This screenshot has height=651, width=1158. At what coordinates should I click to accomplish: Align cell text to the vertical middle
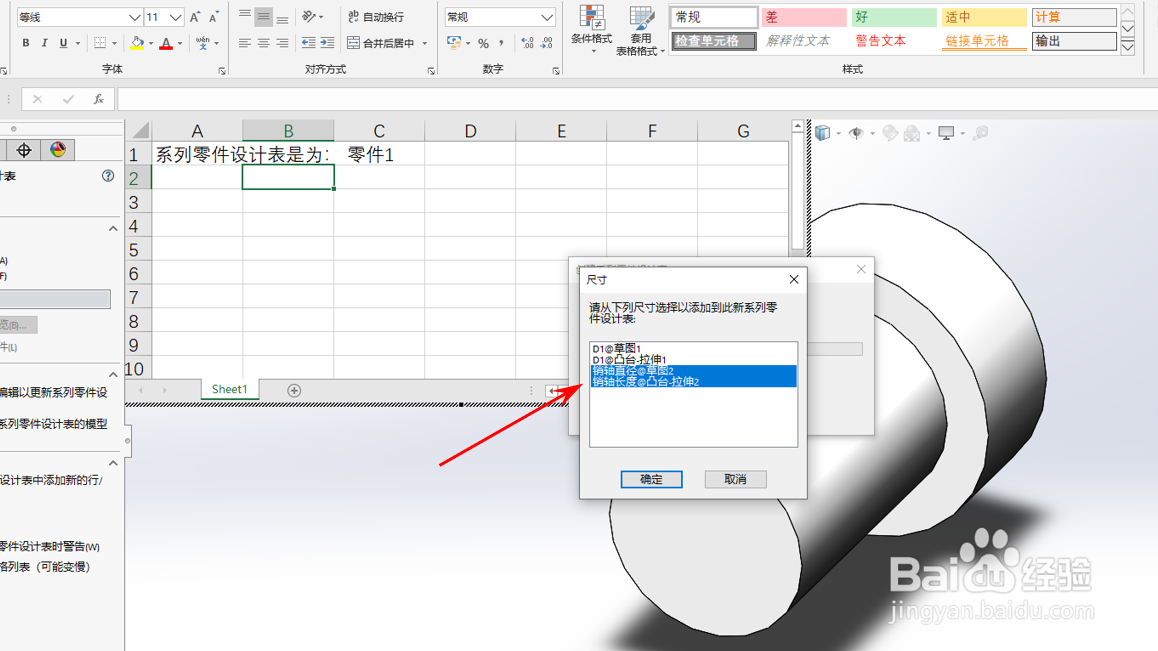coord(264,16)
